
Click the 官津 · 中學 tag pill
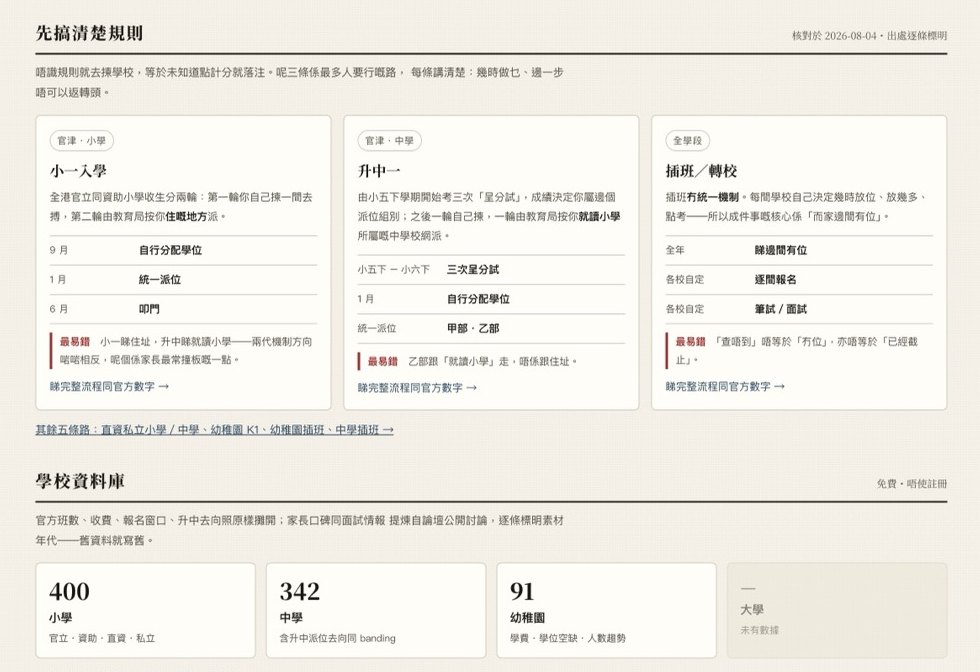click(x=389, y=141)
